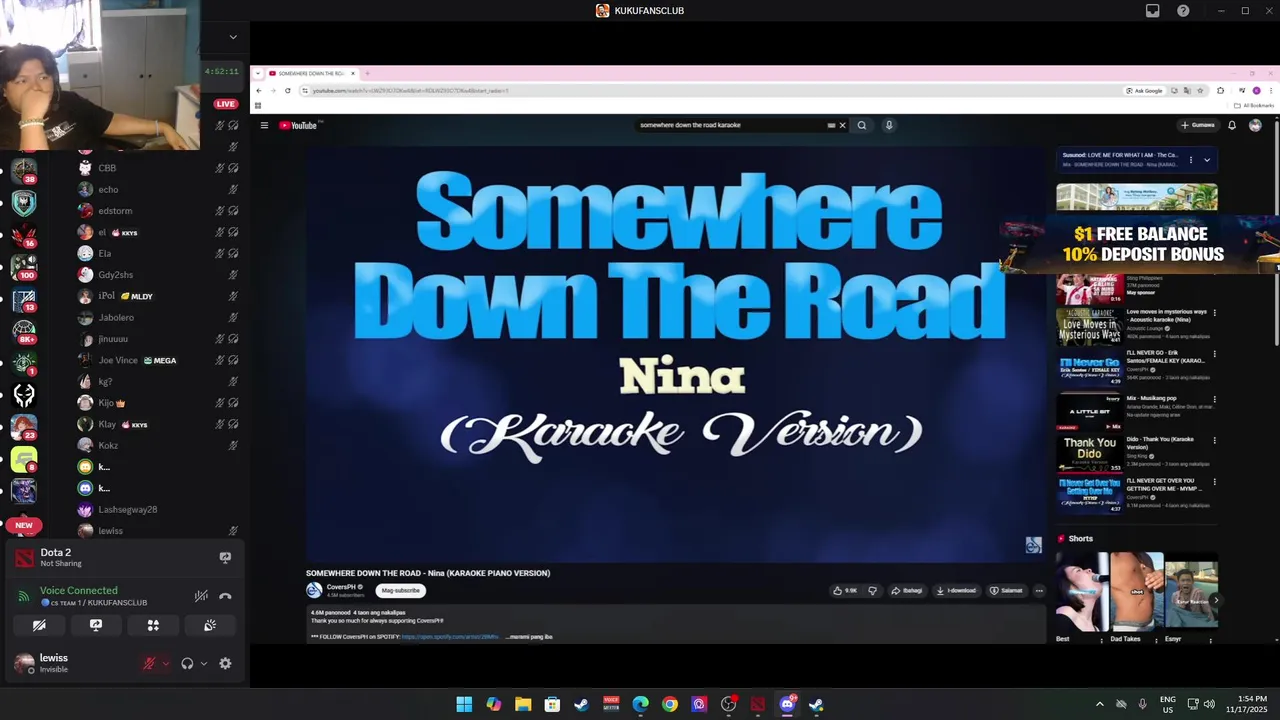1280x720 pixels.
Task: Open YouTube guide hamburger menu
Action: tap(264, 125)
